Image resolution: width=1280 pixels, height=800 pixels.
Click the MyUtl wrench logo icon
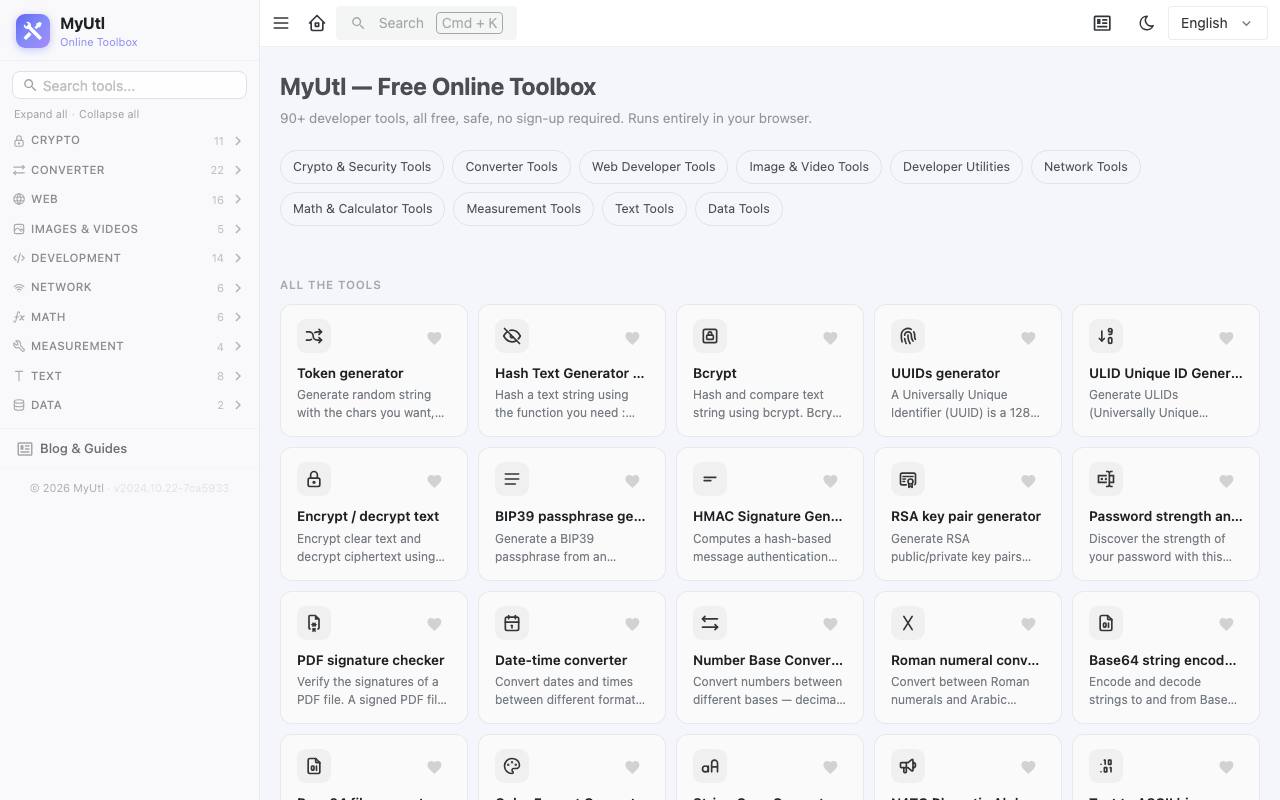[x=33, y=31]
